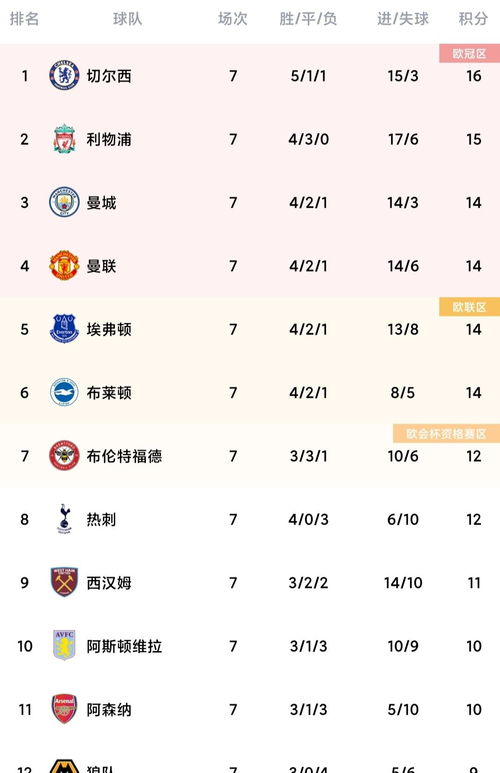Select the Manchester City badge
Viewport: 500px width, 773px height.
[64, 202]
